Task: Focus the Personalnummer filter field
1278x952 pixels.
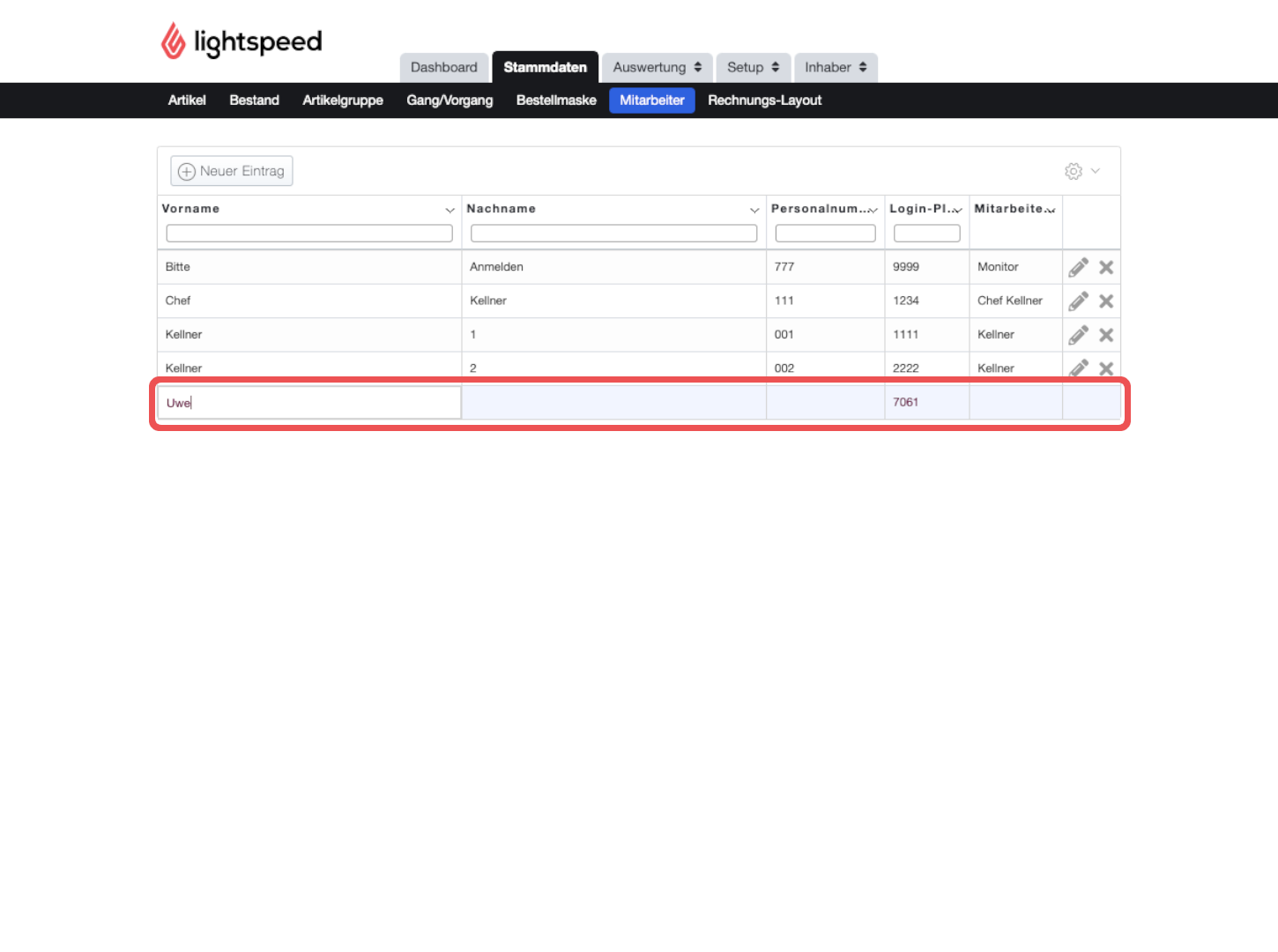Action: (825, 233)
